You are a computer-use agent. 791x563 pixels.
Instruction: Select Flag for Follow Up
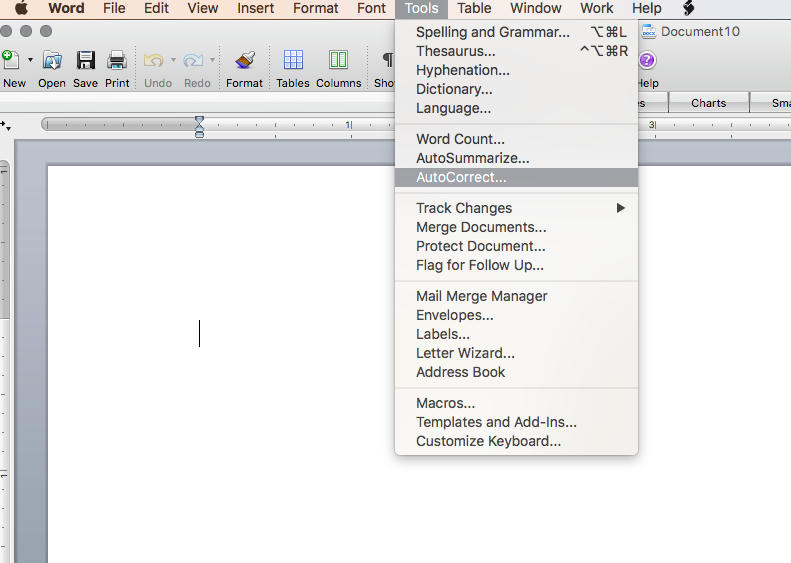click(x=517, y=265)
